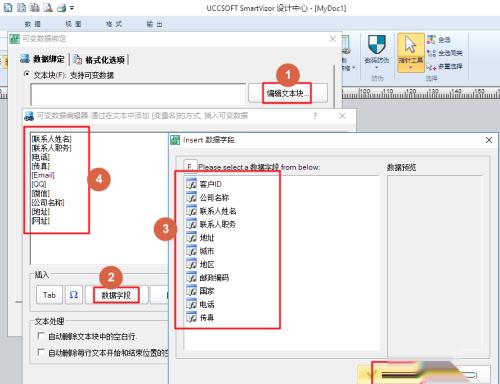Select the 公司名称 data field
Image resolution: width=500 pixels, height=384 pixels.
pyautogui.click(x=208, y=197)
